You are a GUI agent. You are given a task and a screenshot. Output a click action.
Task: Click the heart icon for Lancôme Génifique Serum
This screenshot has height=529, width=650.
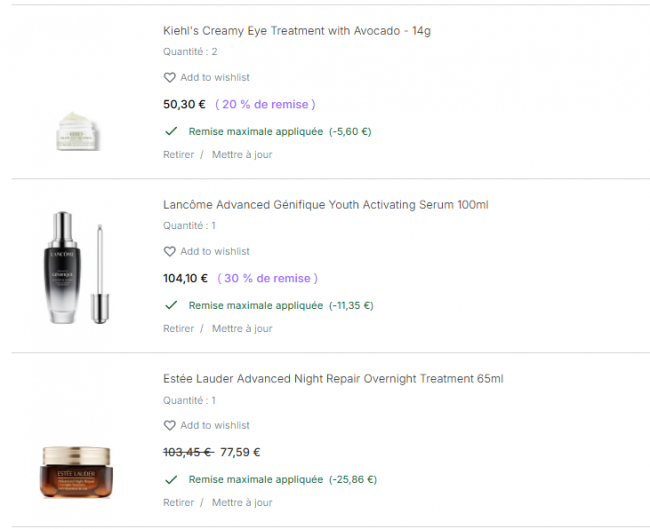[x=170, y=252]
